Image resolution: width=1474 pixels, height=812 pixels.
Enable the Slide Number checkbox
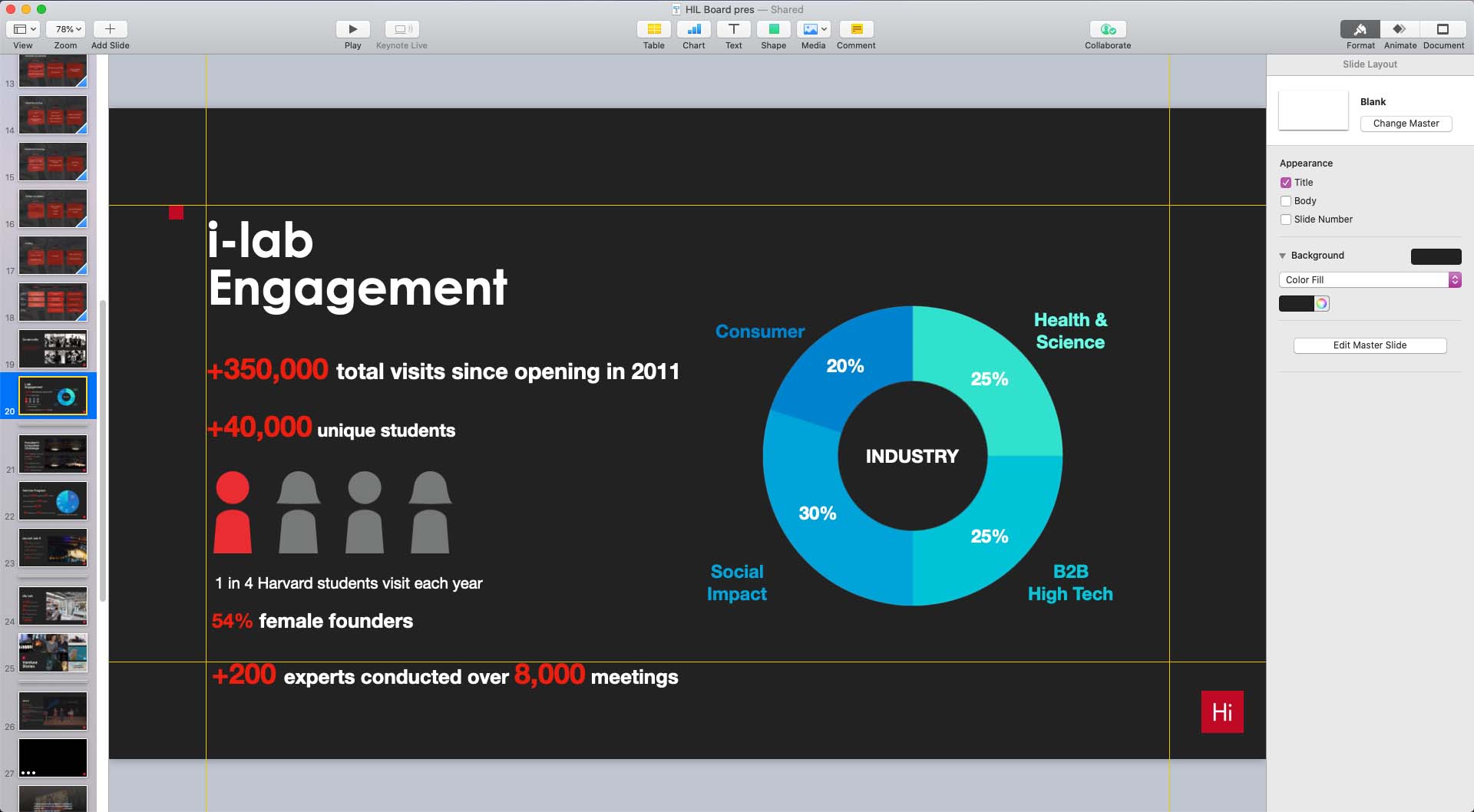[x=1286, y=220]
